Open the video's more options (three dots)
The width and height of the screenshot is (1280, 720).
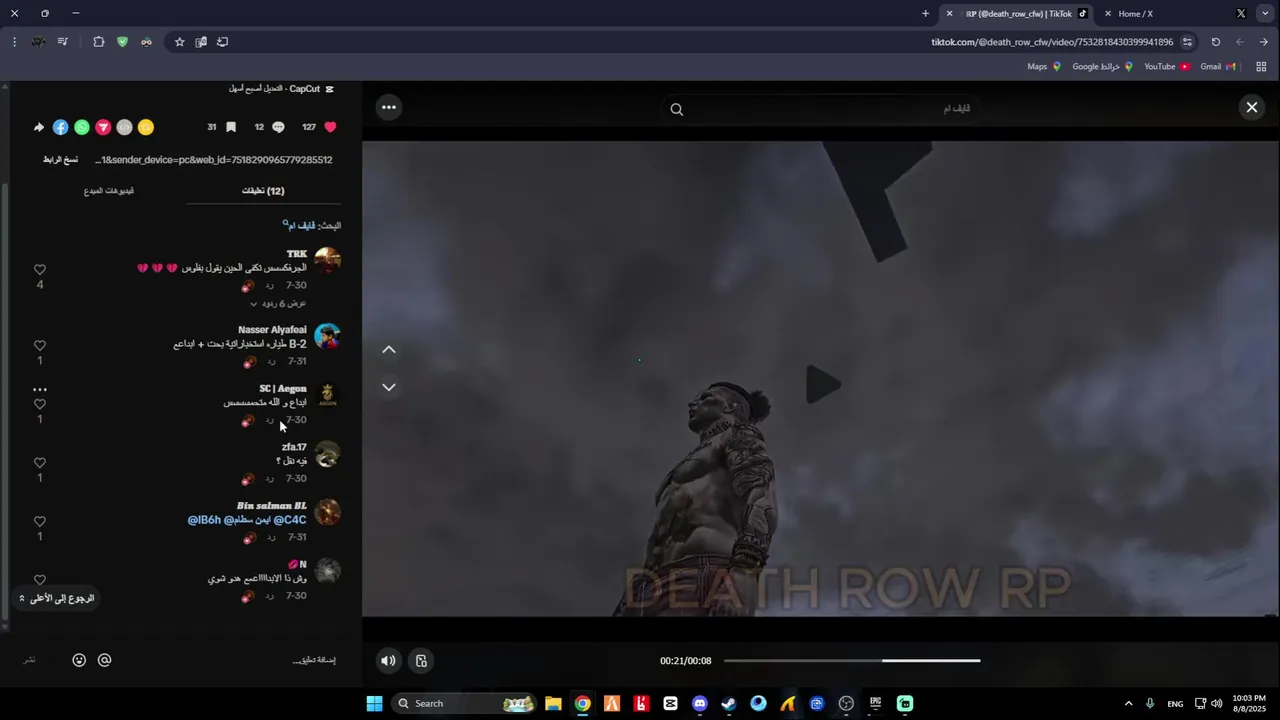pyautogui.click(x=389, y=107)
